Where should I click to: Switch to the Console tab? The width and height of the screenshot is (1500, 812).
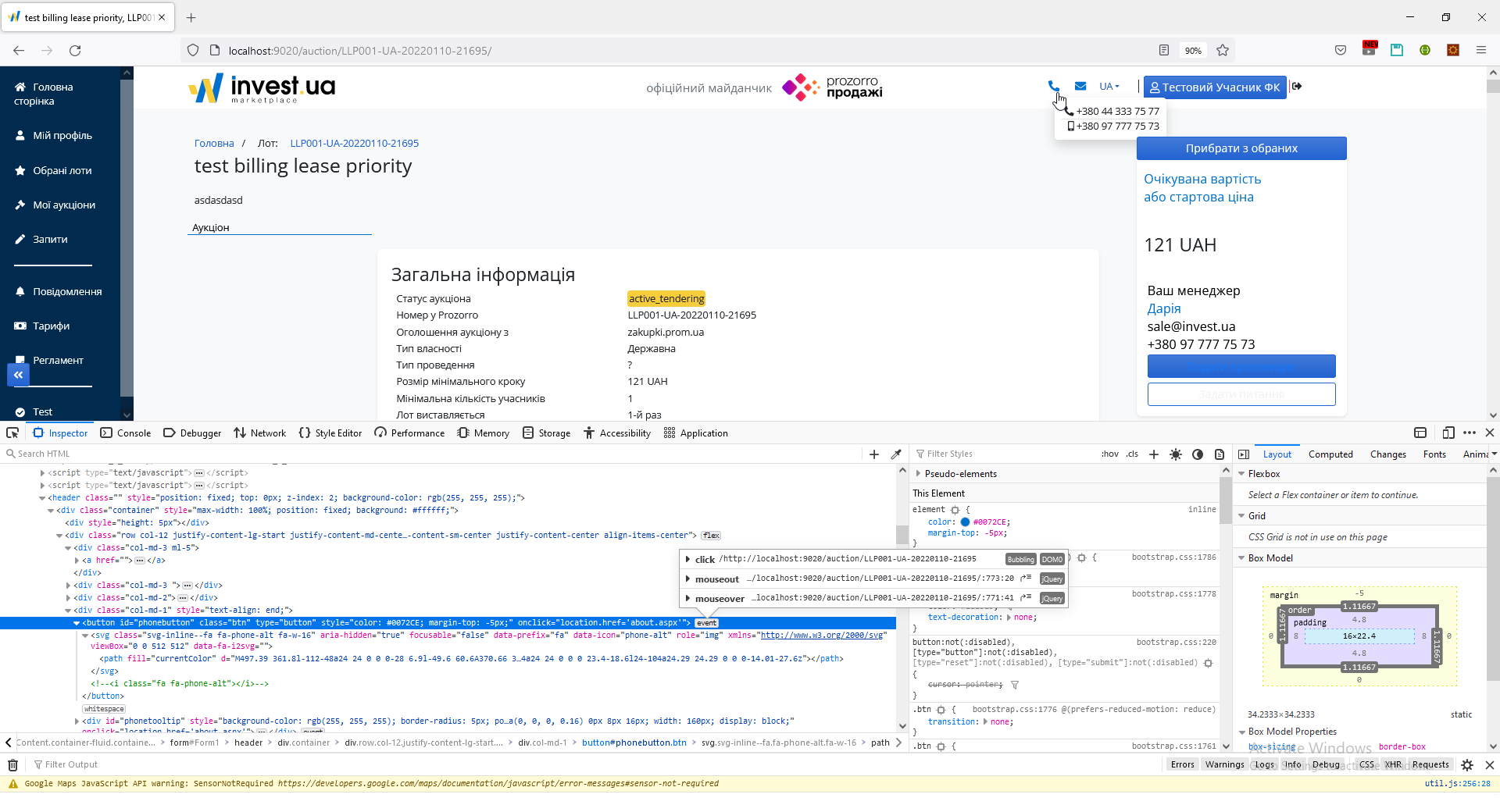(126, 433)
